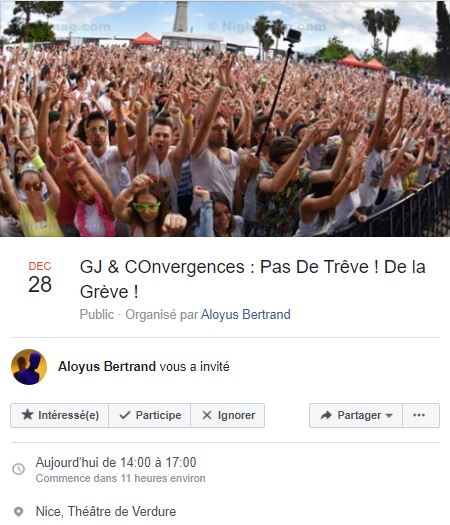Screen dimensions: 450x525
Task: Open the crowd cover photo
Action: (225, 119)
